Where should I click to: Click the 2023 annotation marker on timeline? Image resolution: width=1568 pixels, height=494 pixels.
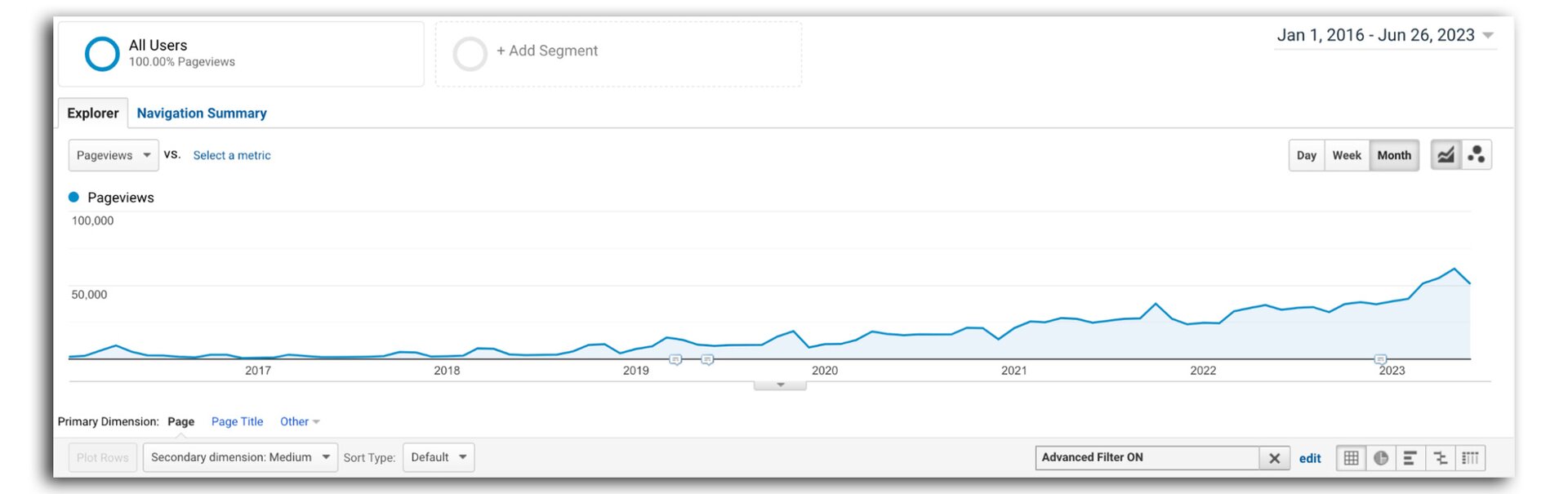click(x=1380, y=359)
